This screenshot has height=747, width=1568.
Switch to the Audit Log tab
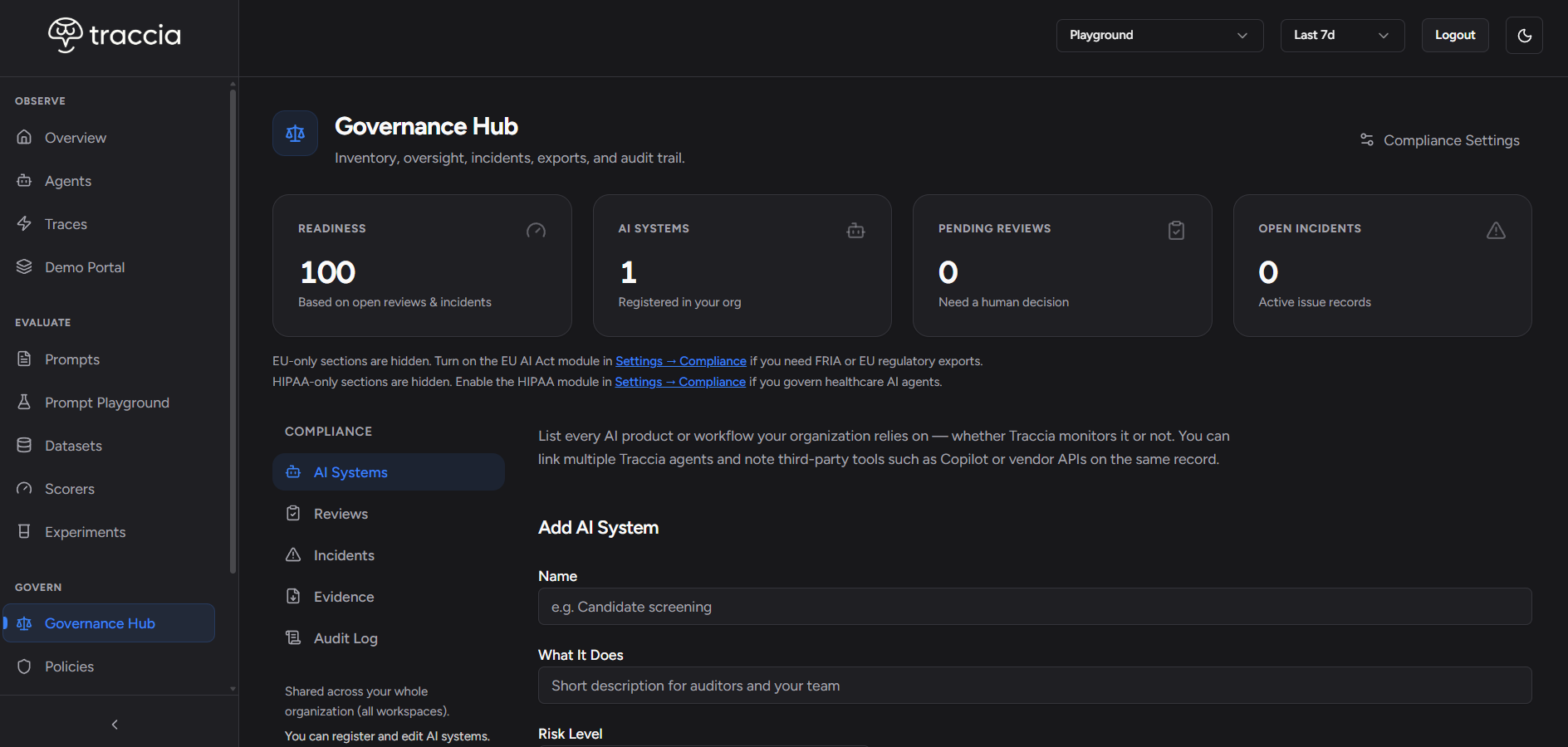point(389,637)
